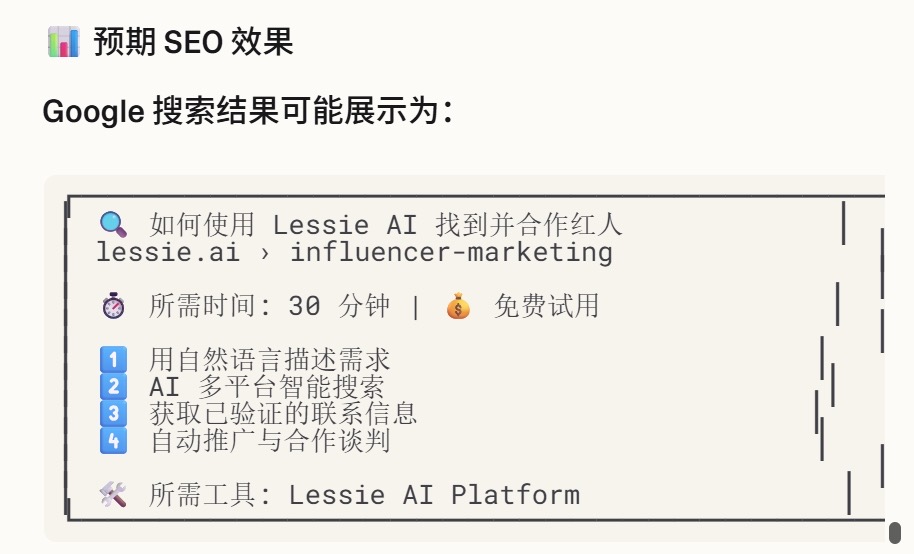Click the number 2 keycap emoji
The height and width of the screenshot is (554, 914).
coord(113,387)
